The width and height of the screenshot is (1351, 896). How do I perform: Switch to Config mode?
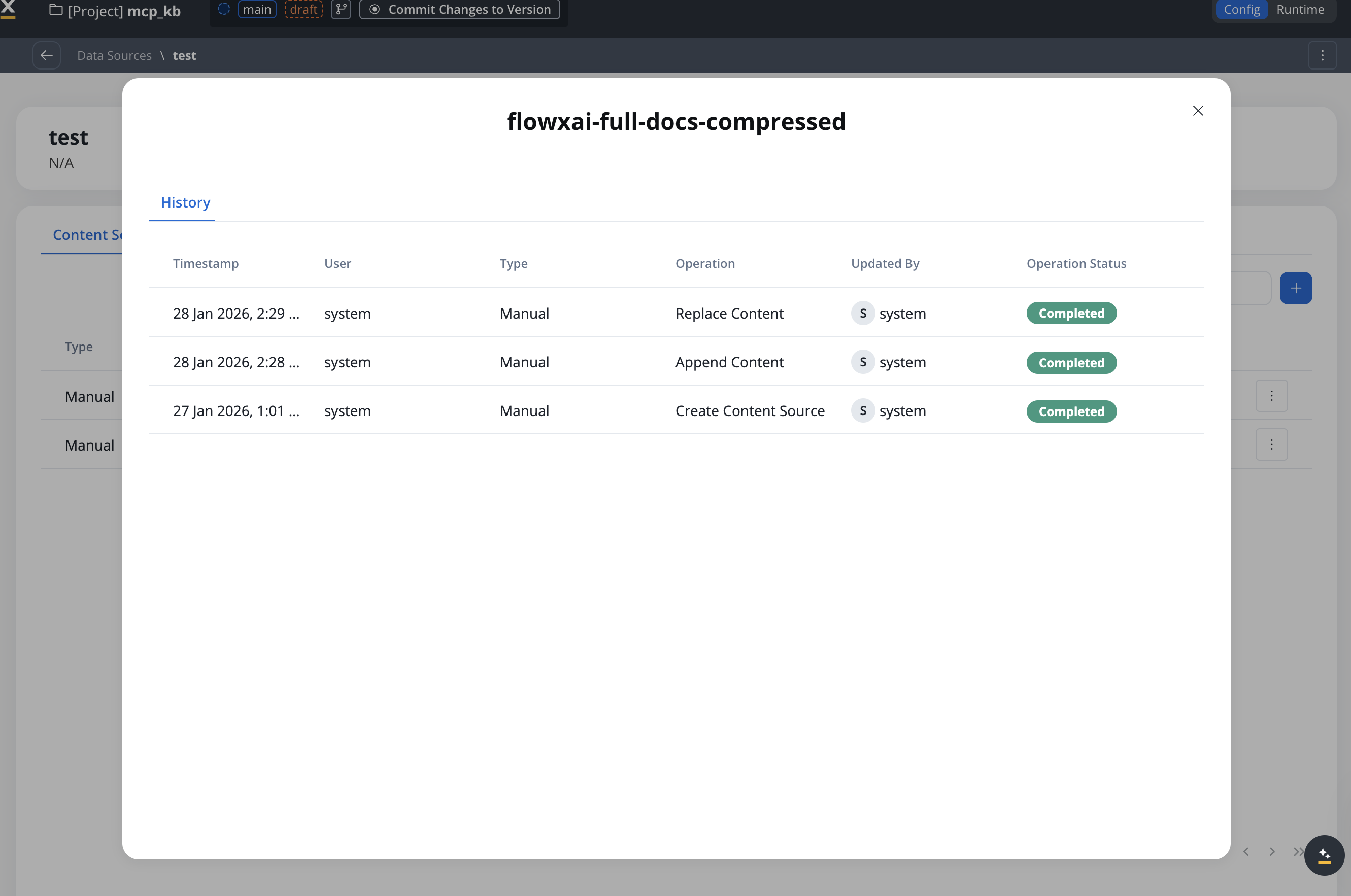[1241, 10]
